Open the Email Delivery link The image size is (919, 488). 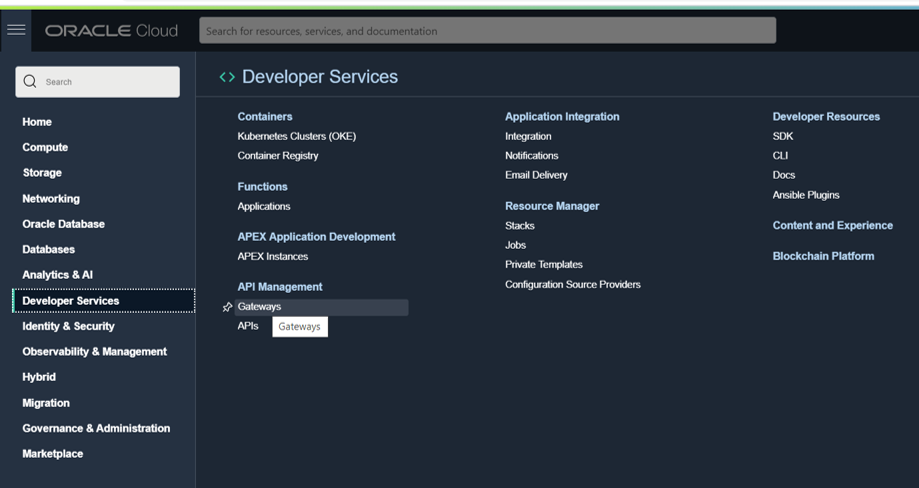536,175
